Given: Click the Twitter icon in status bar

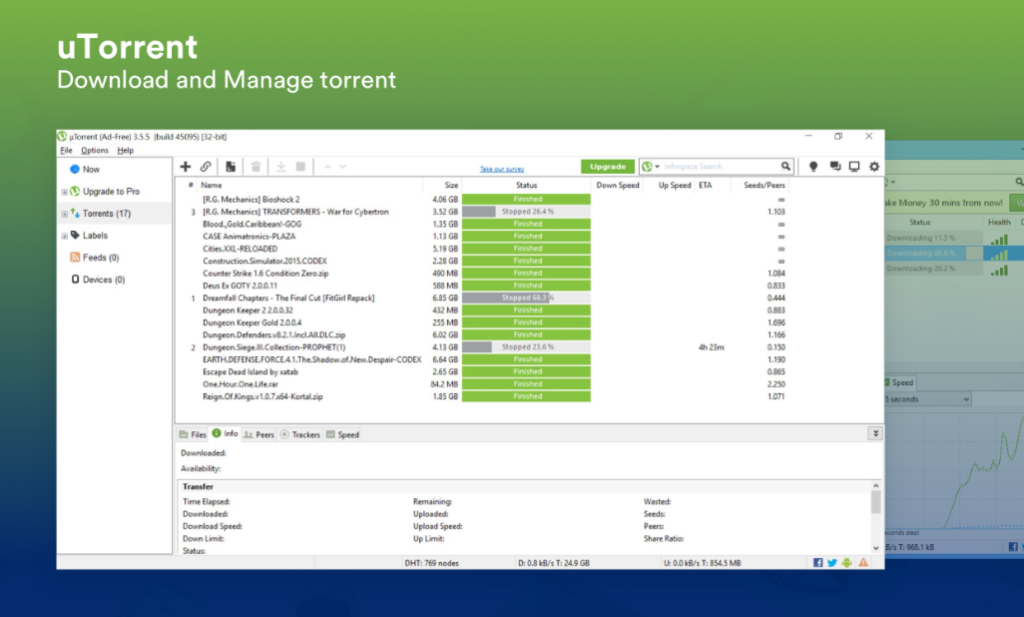Looking at the screenshot, I should pos(832,563).
